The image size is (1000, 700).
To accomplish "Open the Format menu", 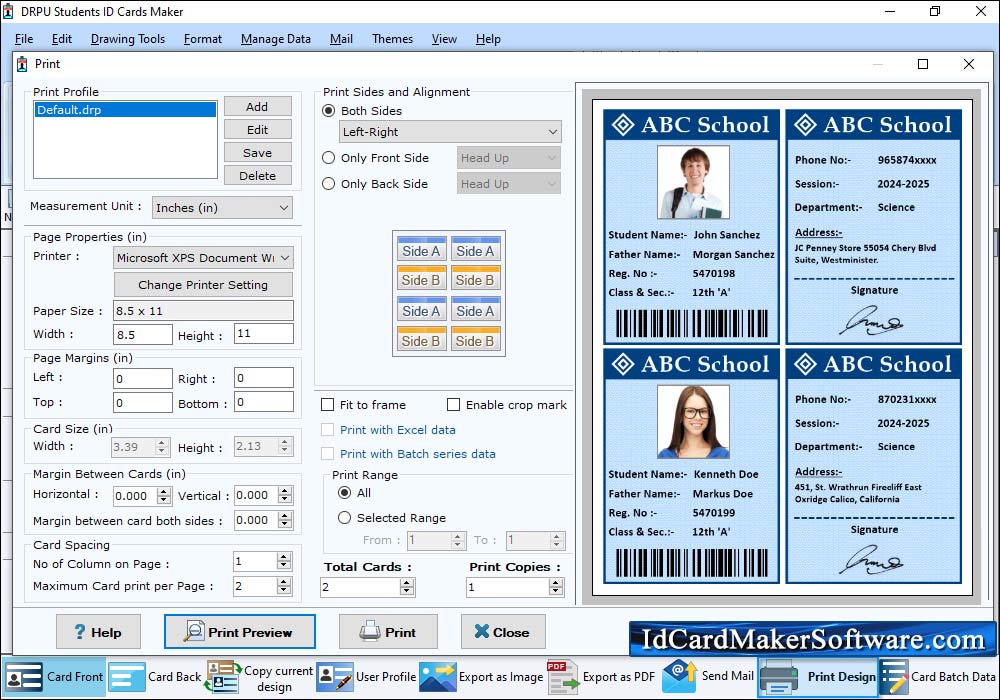I will (x=203, y=39).
